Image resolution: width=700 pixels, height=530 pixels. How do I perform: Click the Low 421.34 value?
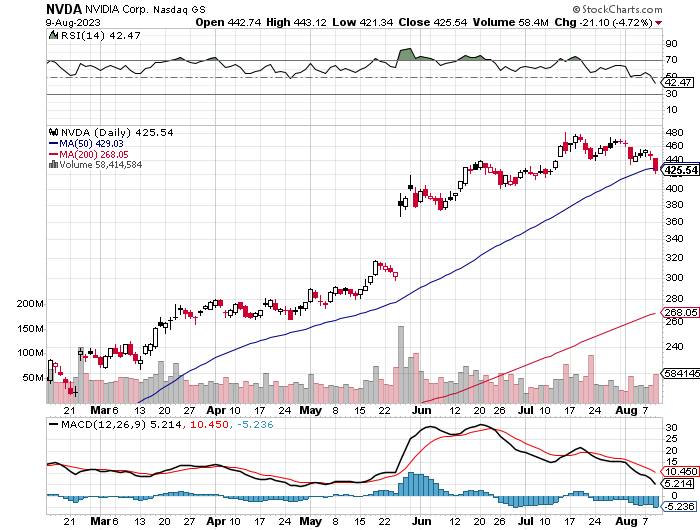coord(362,22)
